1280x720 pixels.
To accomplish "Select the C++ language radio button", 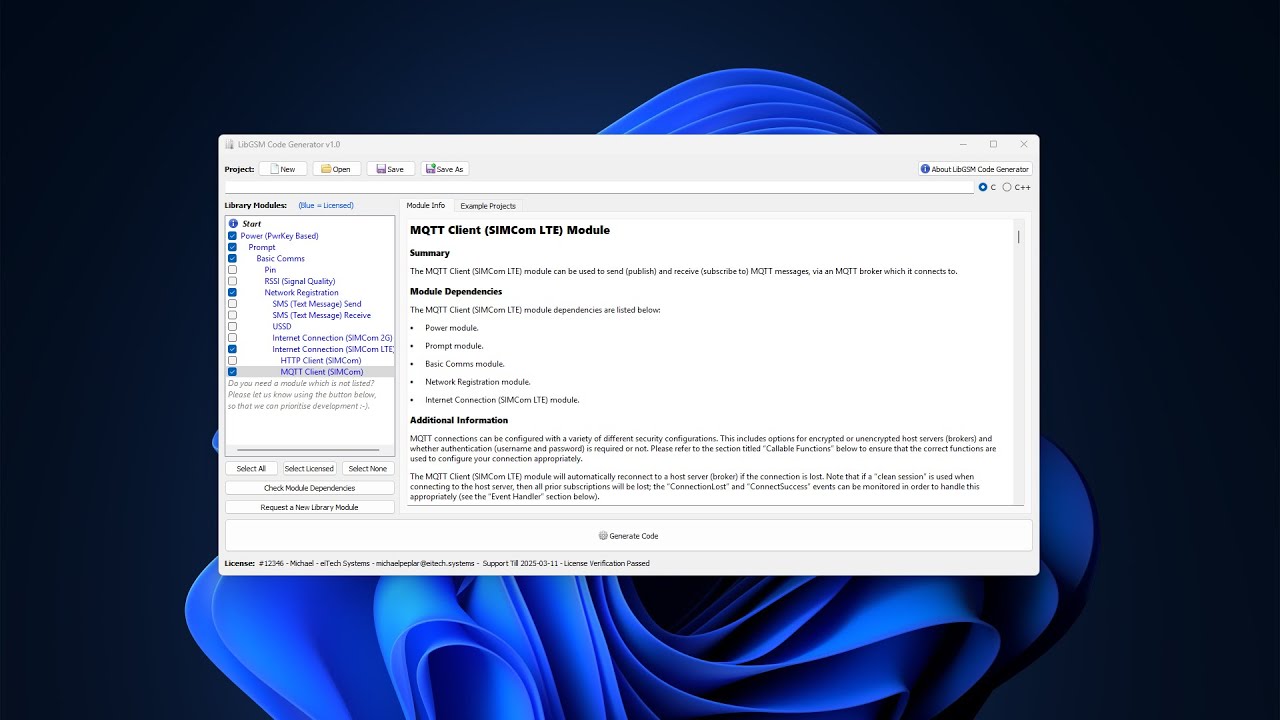I will pos(1007,187).
